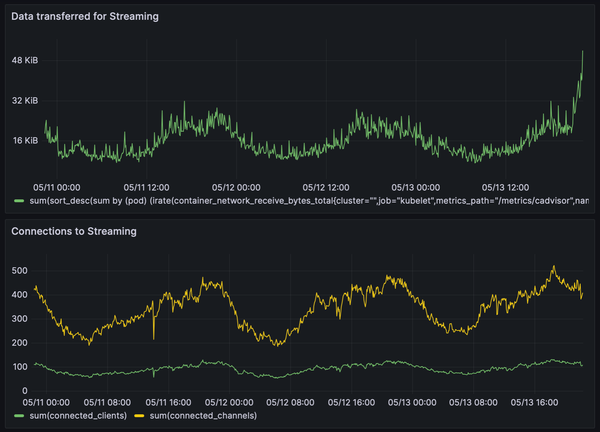Click the 300 y-axis label in Connections chart
Viewport: 600px width, 432px height.
[x=20, y=319]
